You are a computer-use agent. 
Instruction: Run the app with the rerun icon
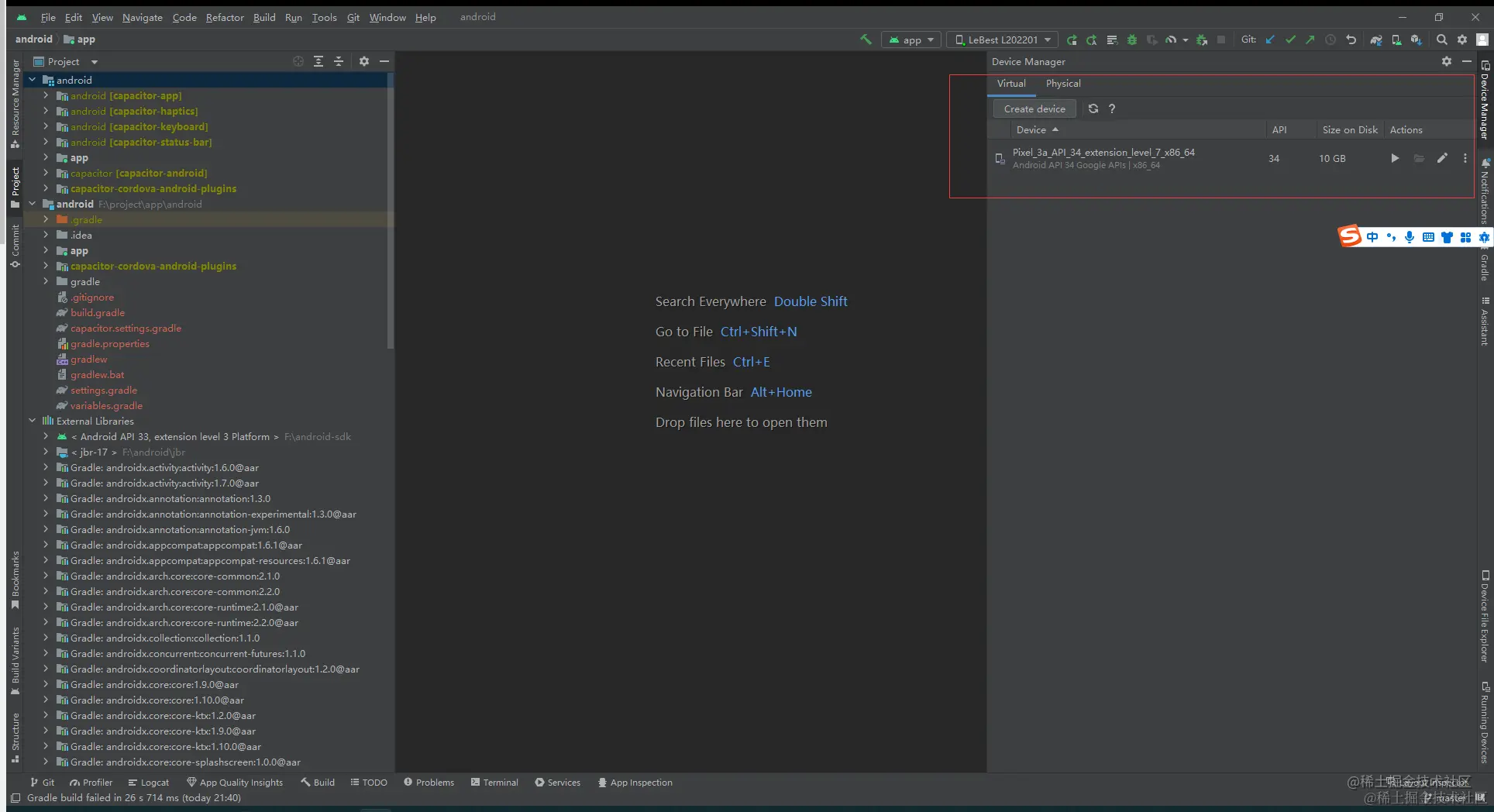tap(1072, 40)
